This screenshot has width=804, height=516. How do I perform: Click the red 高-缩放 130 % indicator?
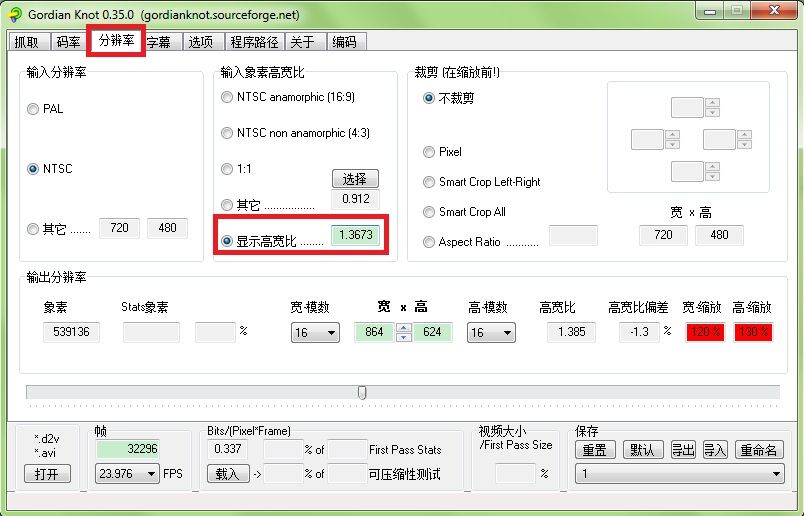pos(753,332)
